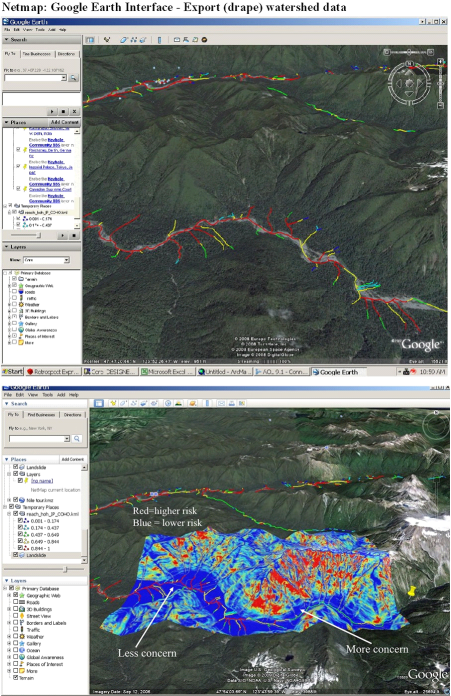
Task: Expand Weather layer node in lower window
Action: (x=10, y=637)
